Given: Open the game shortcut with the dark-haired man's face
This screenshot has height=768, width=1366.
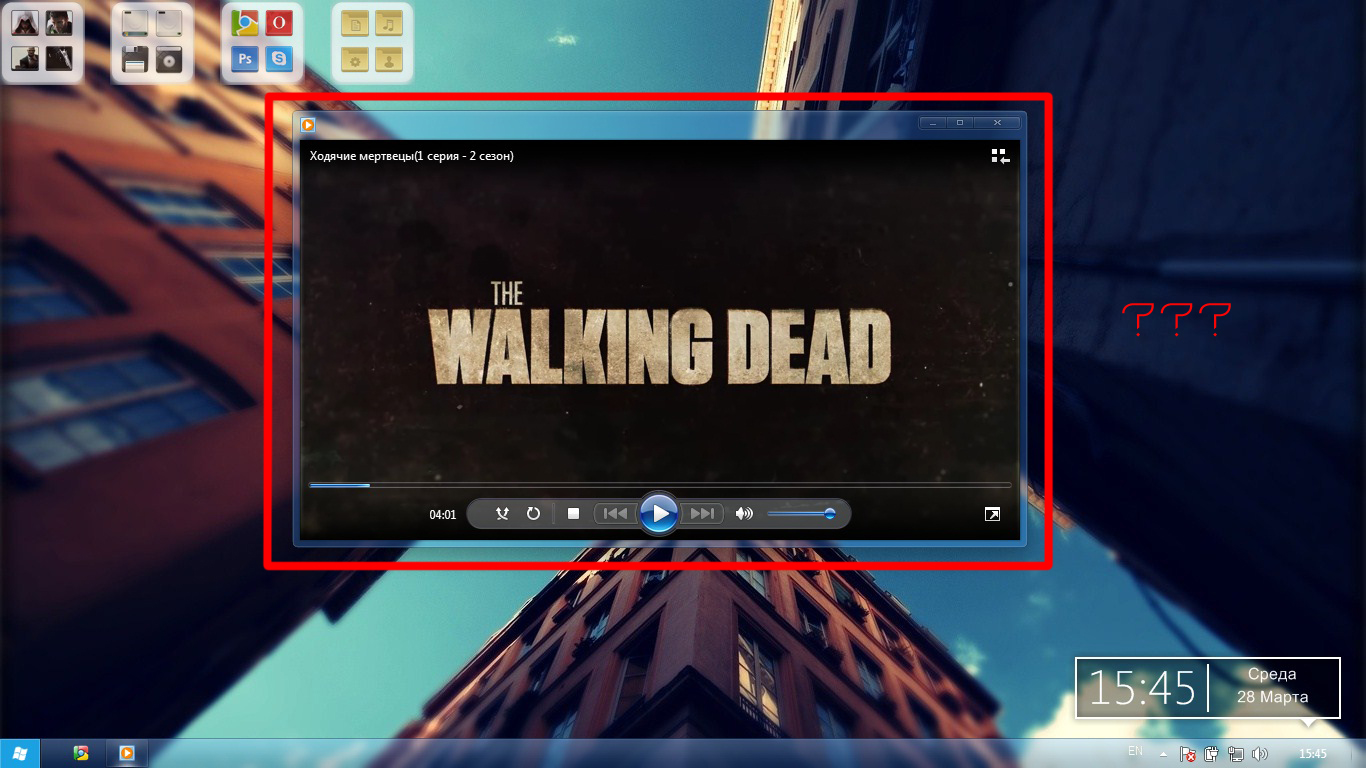Looking at the screenshot, I should coord(59,22).
